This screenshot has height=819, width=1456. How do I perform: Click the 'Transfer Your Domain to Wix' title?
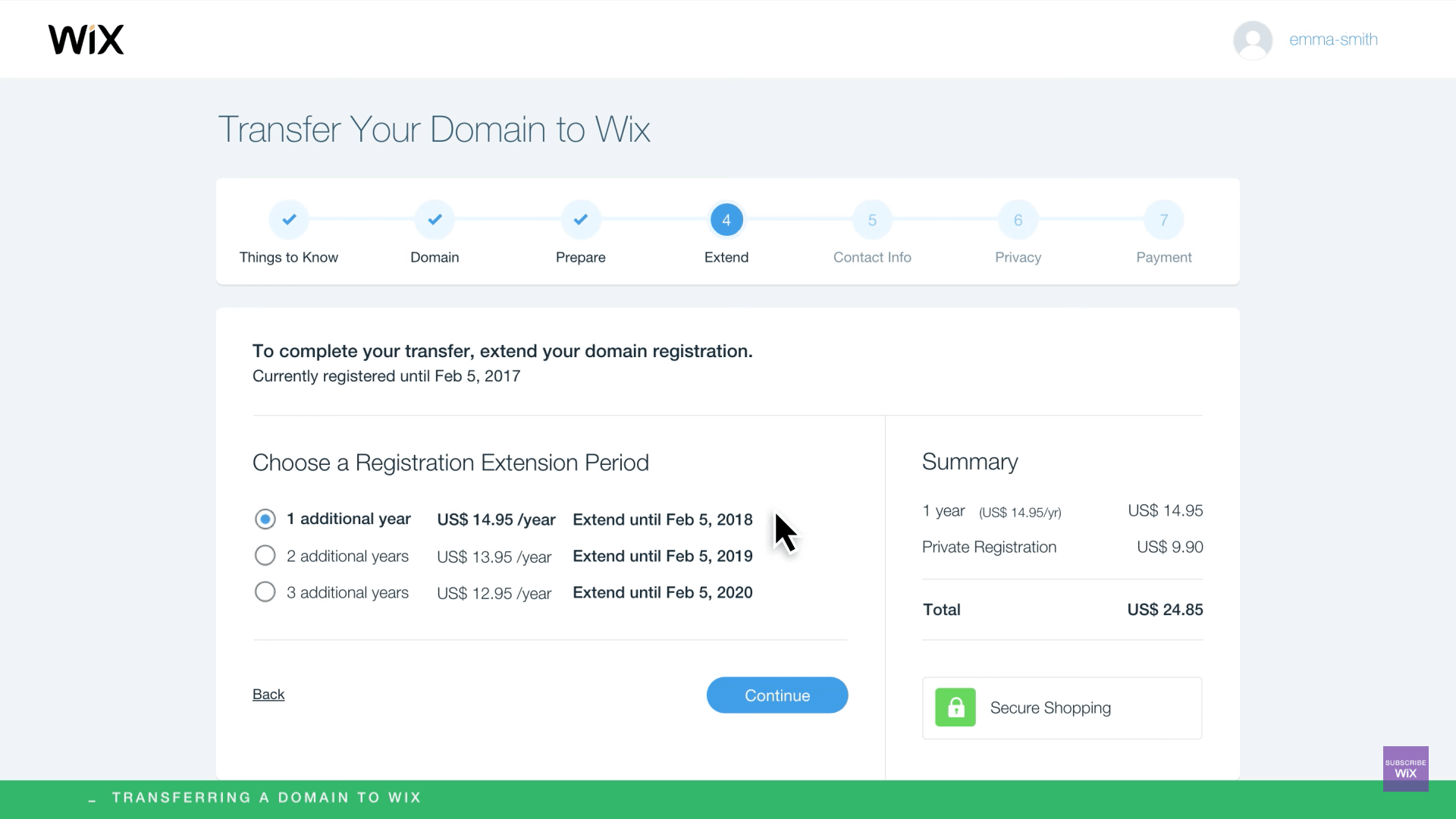[x=434, y=129]
